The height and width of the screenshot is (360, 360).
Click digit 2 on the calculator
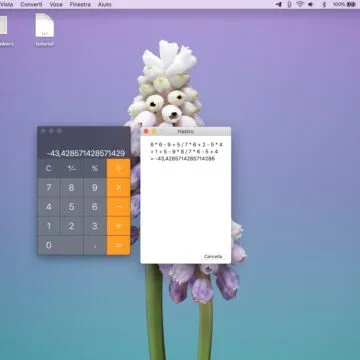tap(72, 226)
